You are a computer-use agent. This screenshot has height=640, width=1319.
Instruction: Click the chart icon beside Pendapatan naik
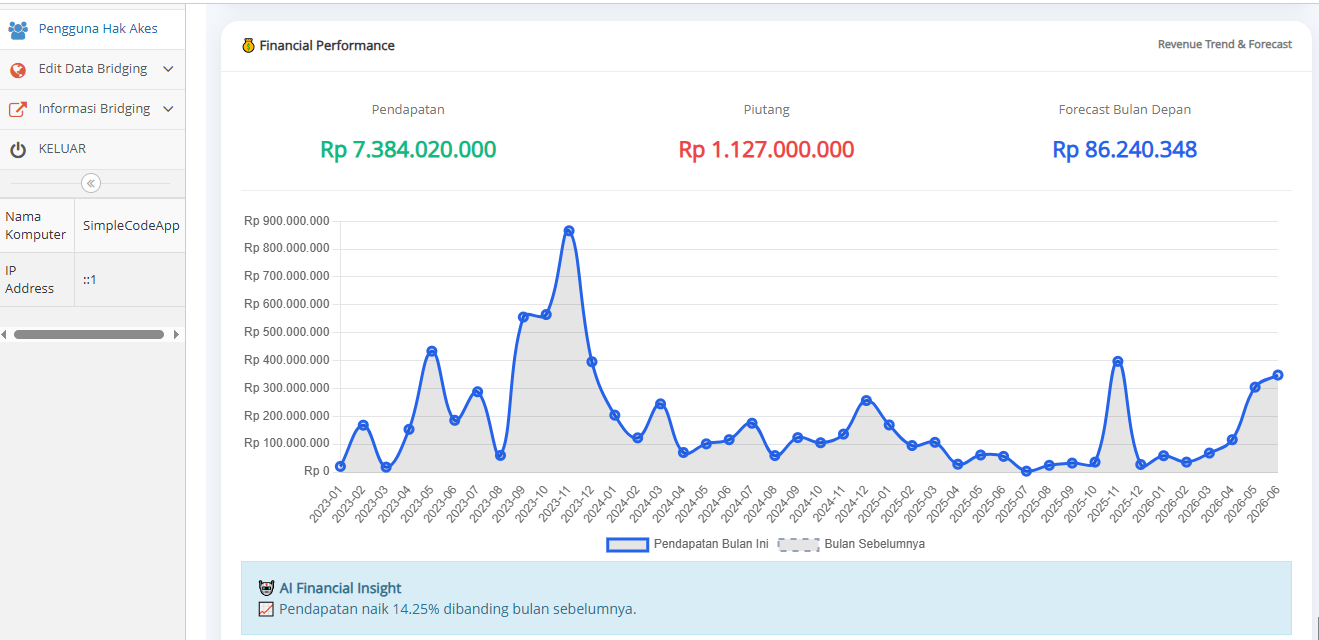[266, 609]
